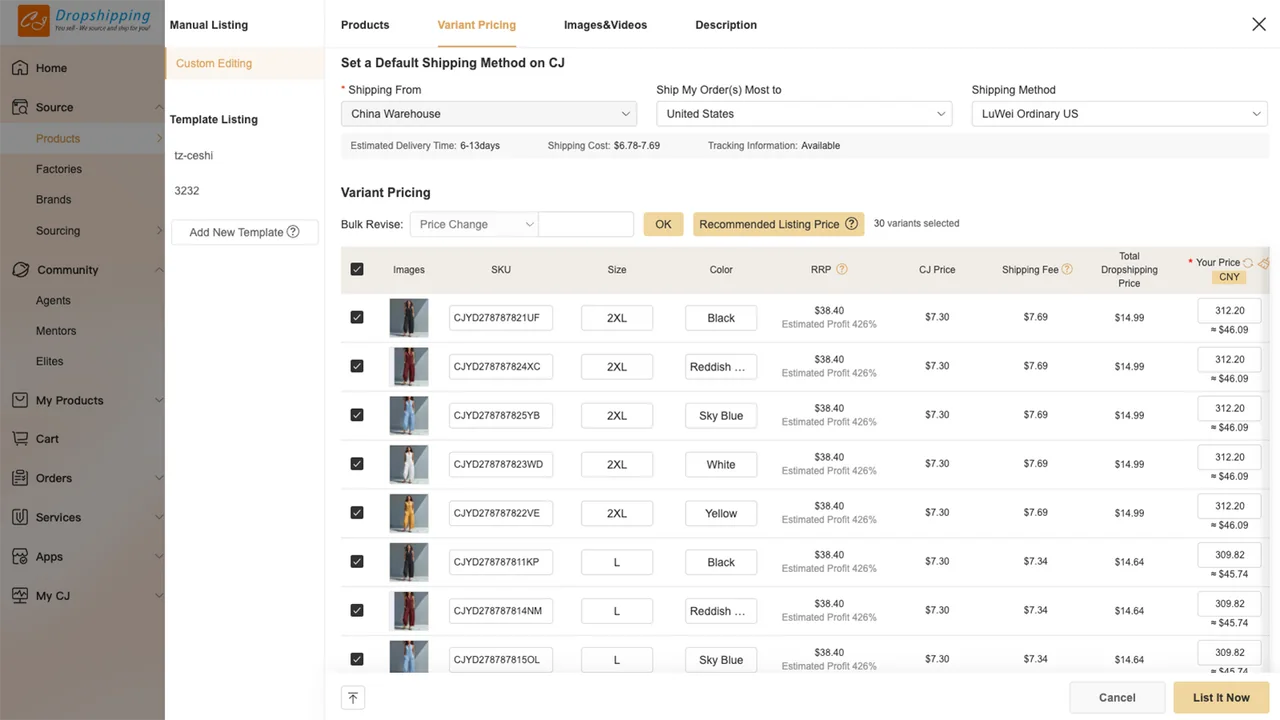Screen dimensions: 1280x720
Task: Click the Add New Template button
Action: coord(245,232)
